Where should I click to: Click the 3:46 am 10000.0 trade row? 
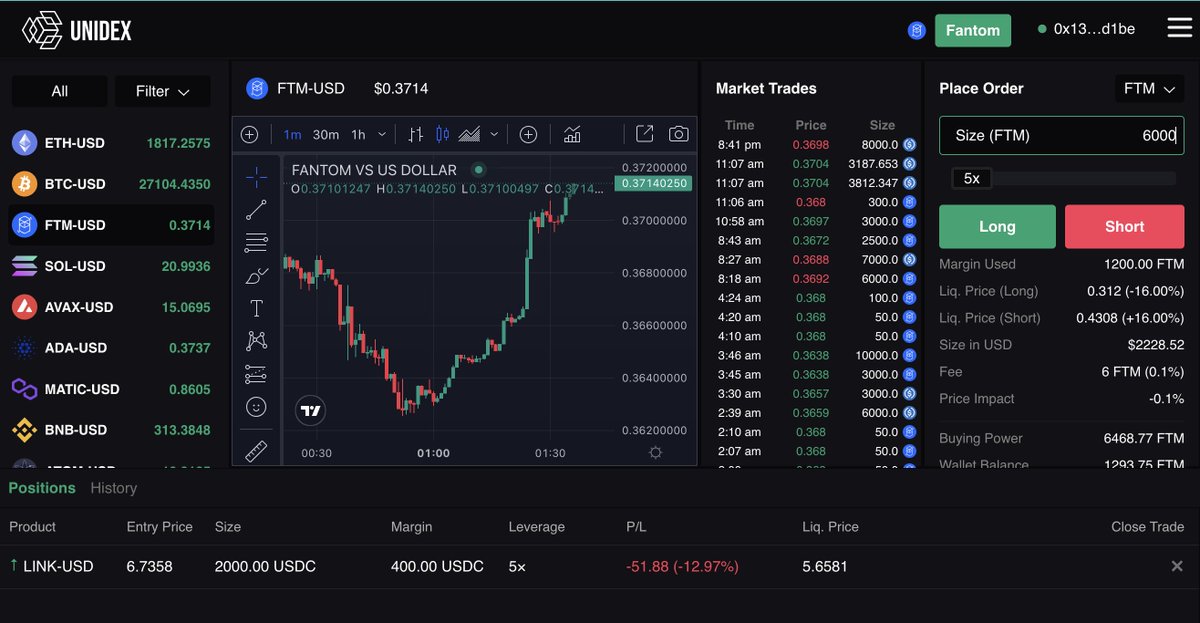tap(817, 355)
